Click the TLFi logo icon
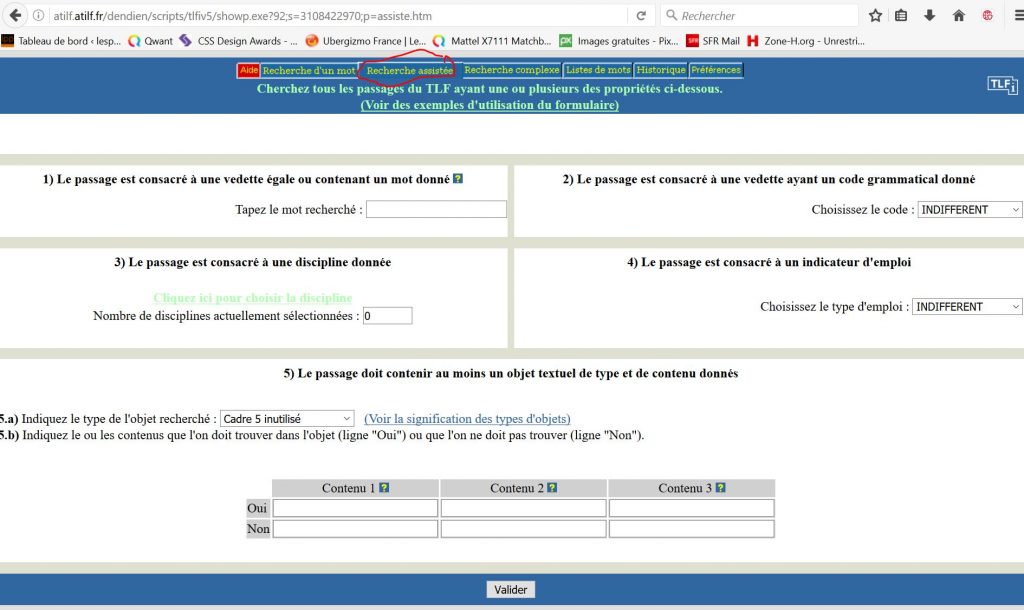The width and height of the screenshot is (1024, 610). pos(1003,85)
